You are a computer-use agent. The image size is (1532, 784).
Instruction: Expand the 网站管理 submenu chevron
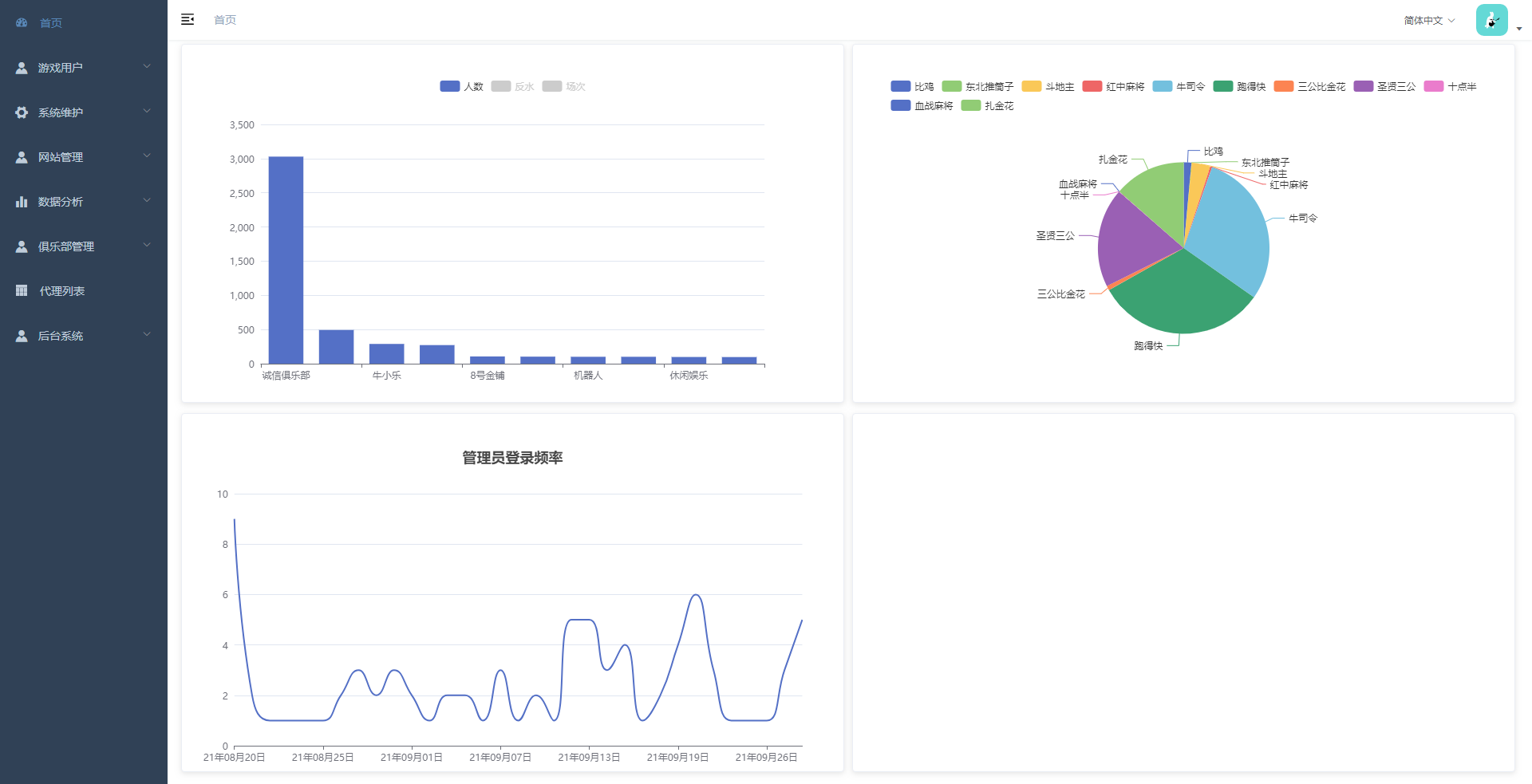(x=147, y=156)
